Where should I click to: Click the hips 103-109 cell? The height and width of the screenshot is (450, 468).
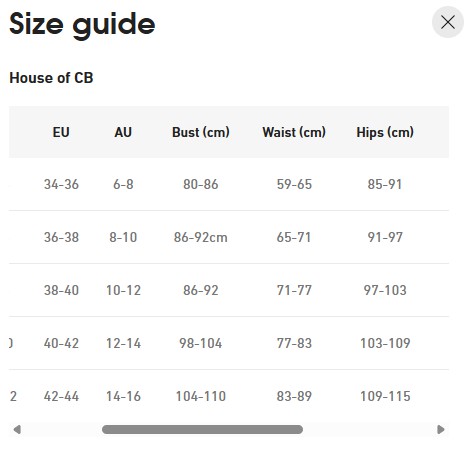tap(385, 343)
